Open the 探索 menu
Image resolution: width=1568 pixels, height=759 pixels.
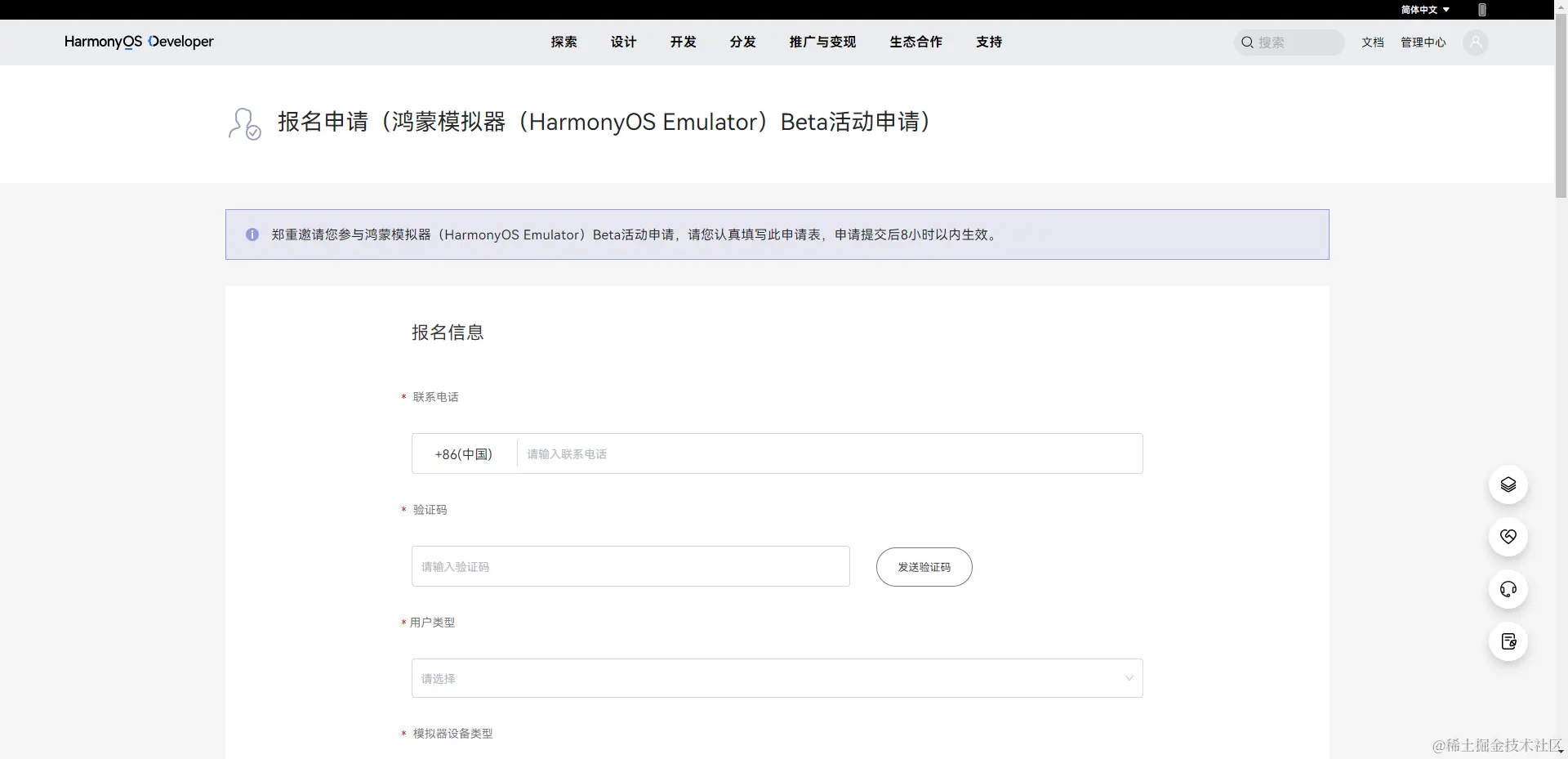(563, 42)
